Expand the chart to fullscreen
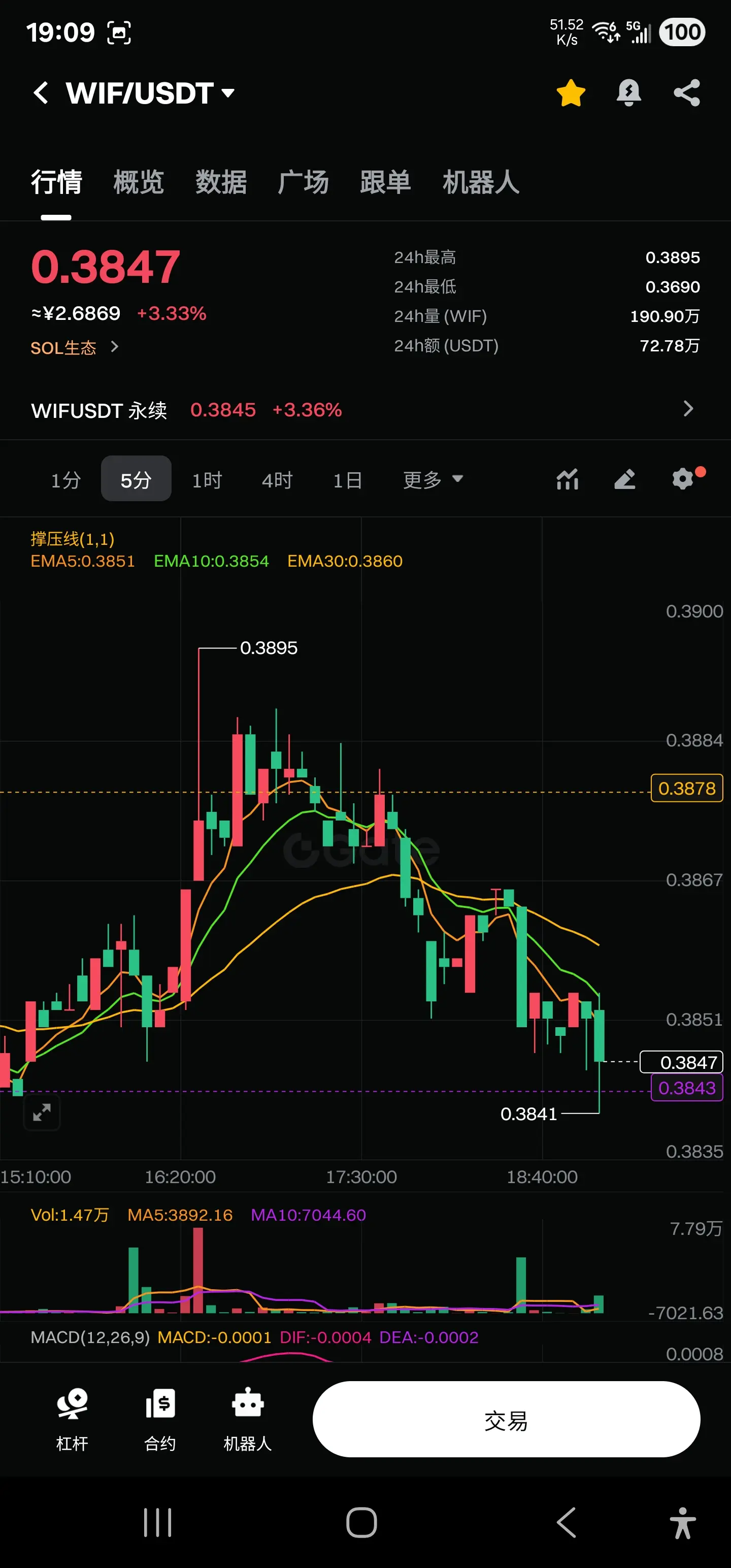 pos(42,1112)
